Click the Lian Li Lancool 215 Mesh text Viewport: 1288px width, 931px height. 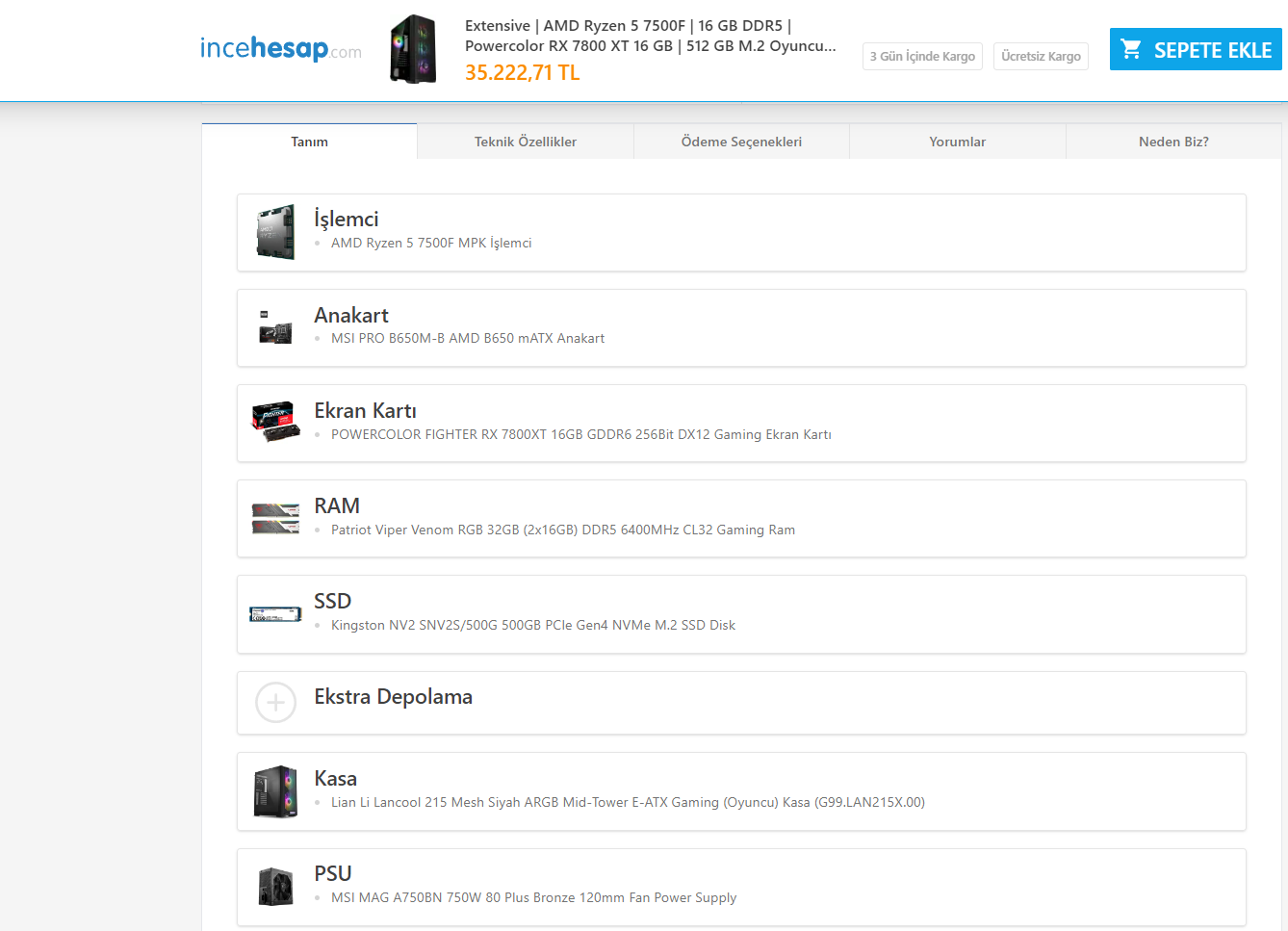(x=628, y=802)
